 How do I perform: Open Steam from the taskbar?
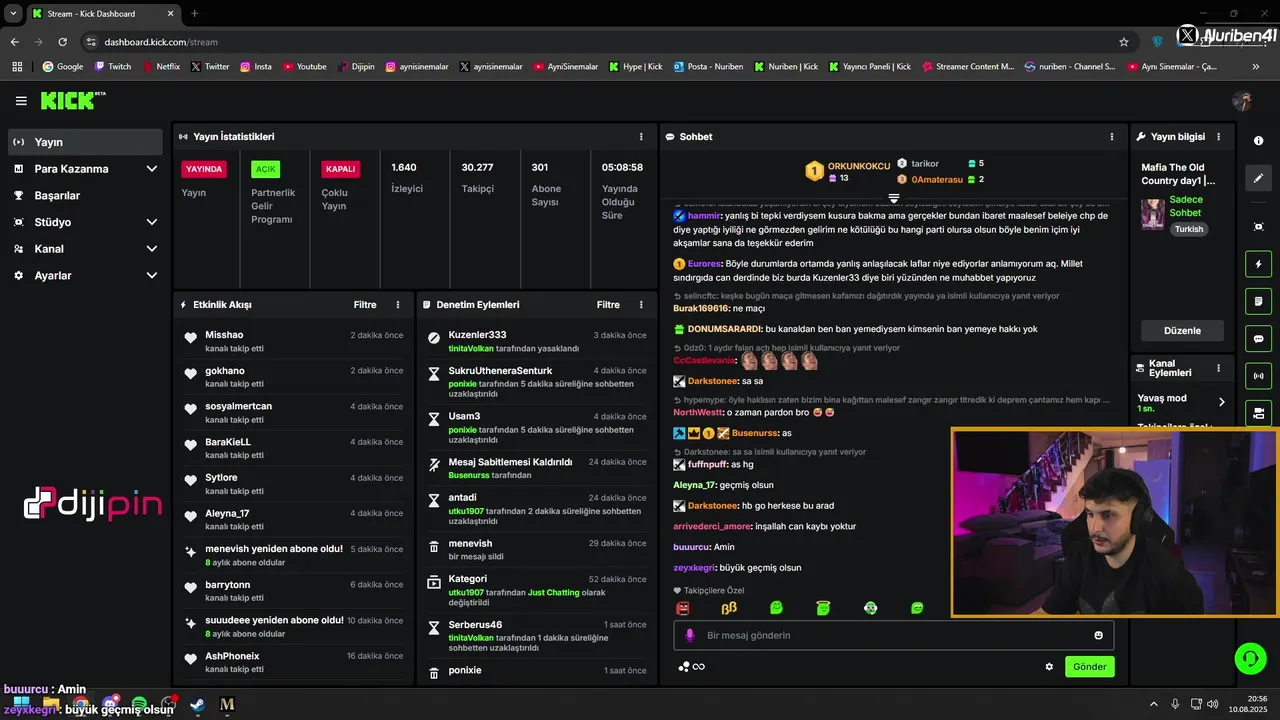(x=197, y=705)
